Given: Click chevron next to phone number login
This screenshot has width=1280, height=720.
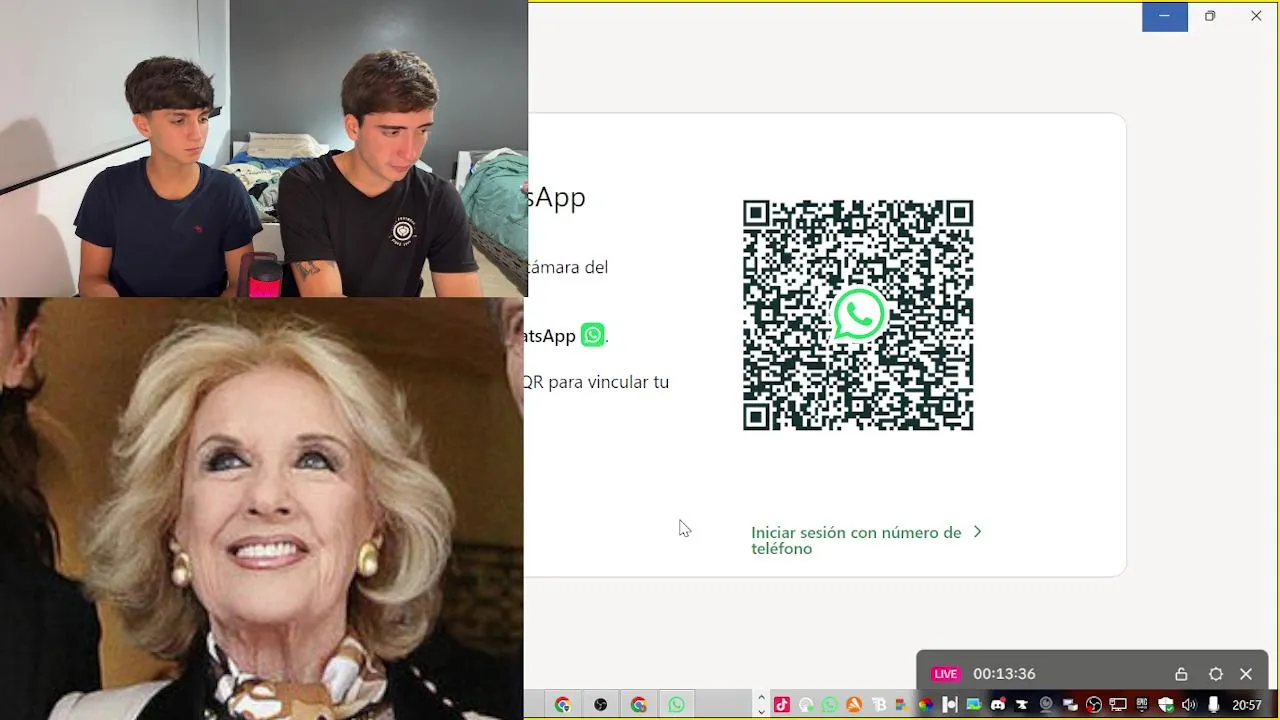Looking at the screenshot, I should (x=977, y=532).
